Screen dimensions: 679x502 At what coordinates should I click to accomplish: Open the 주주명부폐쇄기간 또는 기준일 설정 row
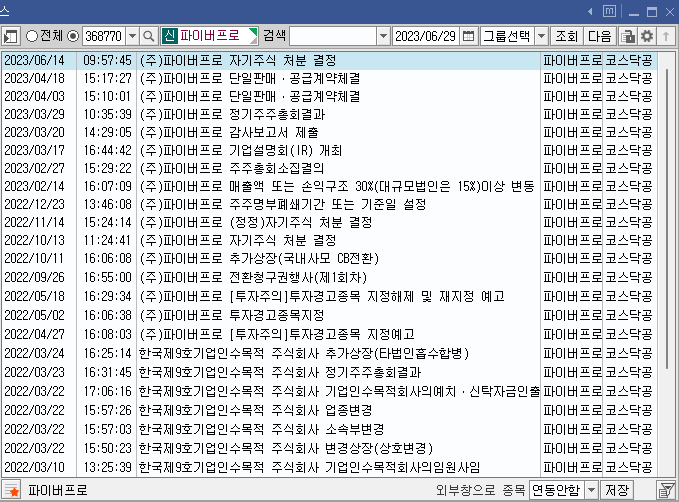[x=329, y=204]
